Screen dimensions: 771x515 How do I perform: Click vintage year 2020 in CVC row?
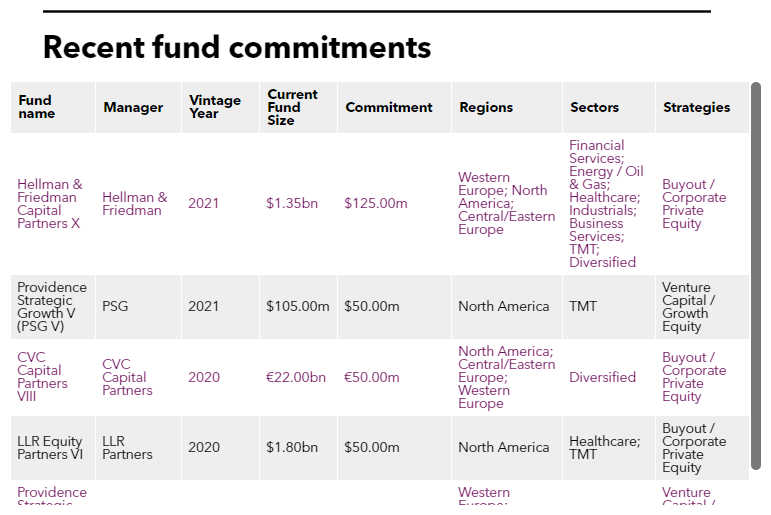coord(204,377)
